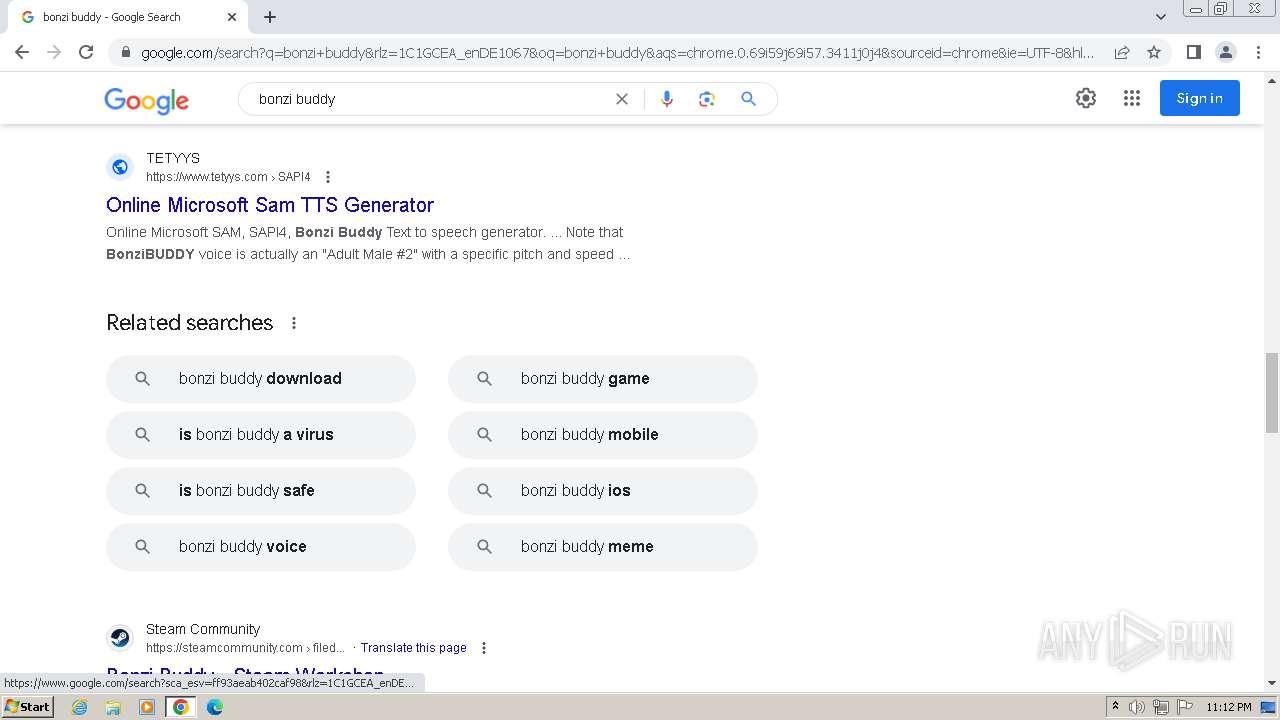Open Related searches options menu

click(294, 323)
